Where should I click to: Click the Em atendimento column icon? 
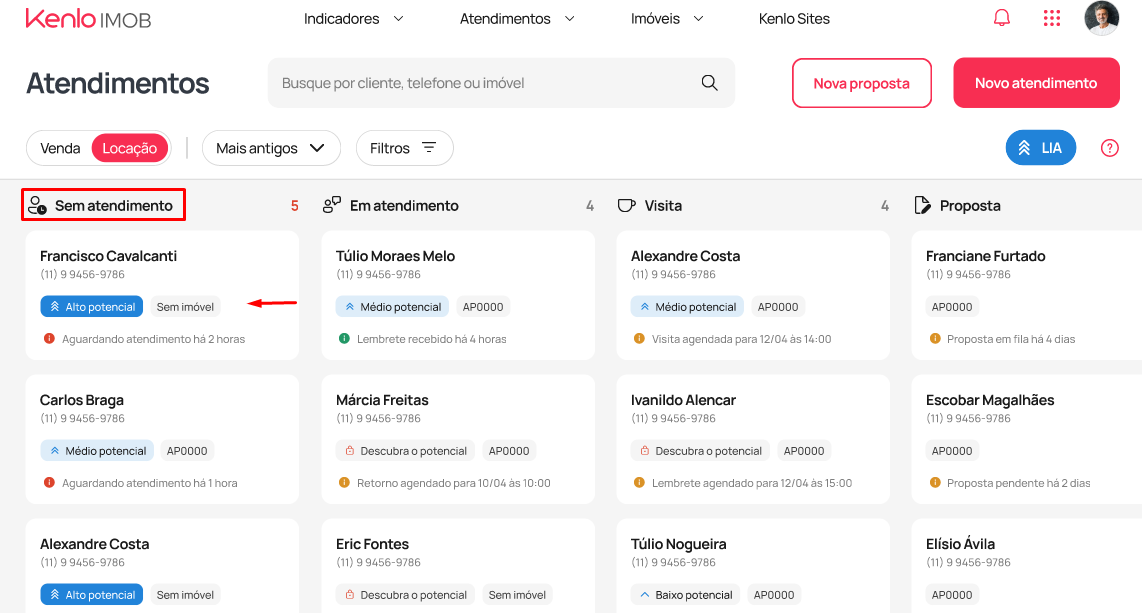(x=331, y=205)
